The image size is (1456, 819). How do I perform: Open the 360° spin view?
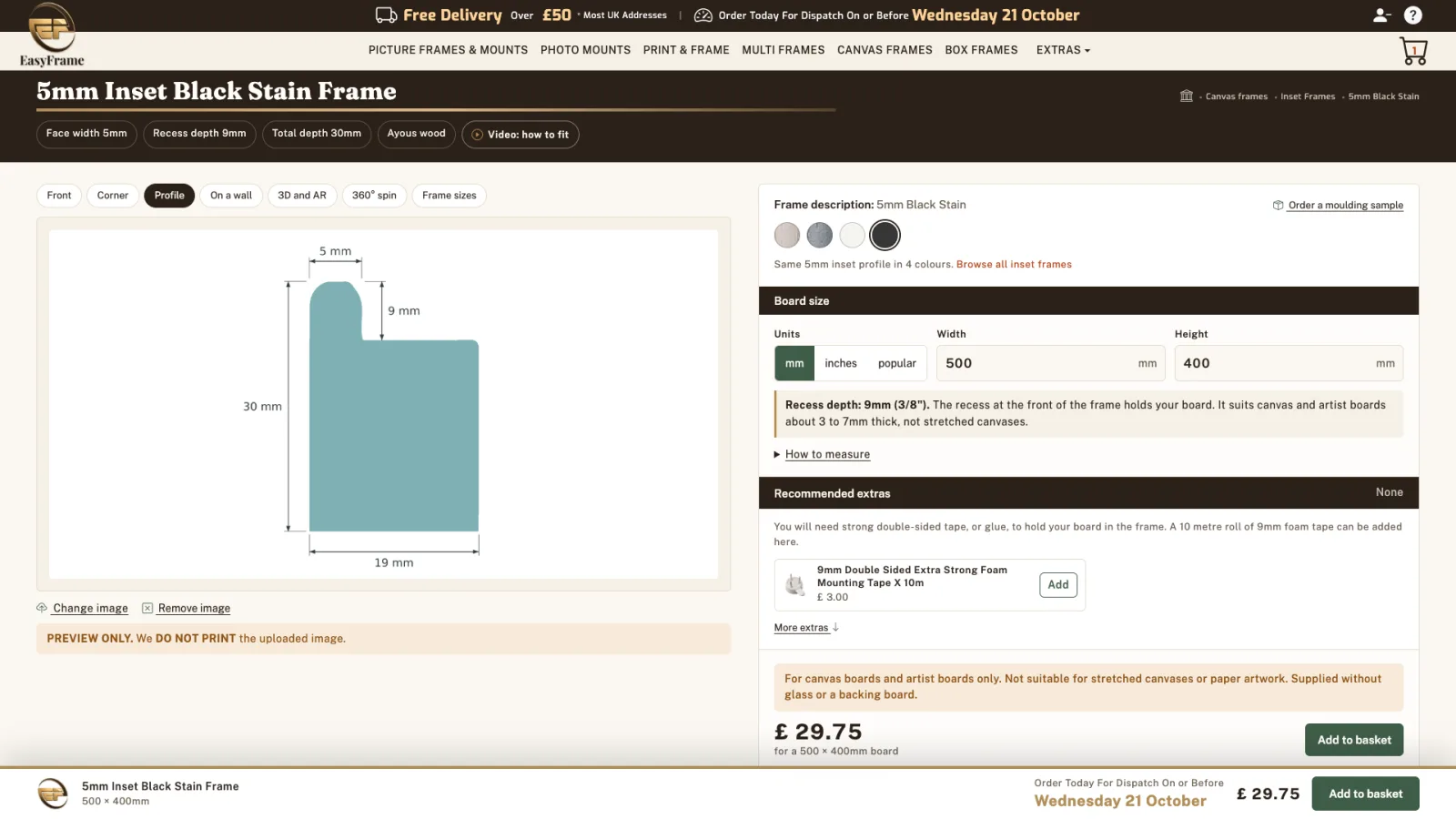click(x=374, y=196)
